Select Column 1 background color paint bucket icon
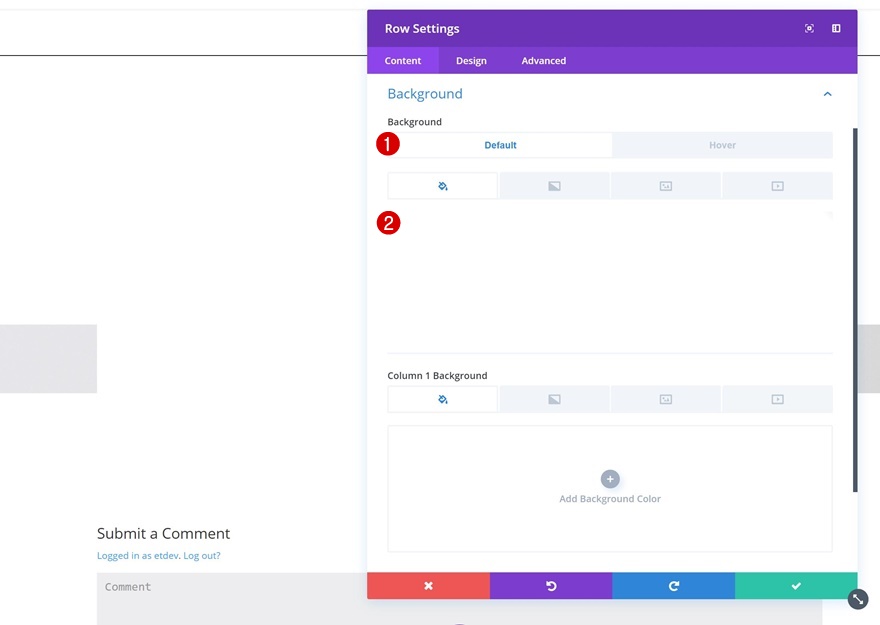Image resolution: width=880 pixels, height=625 pixels. [x=442, y=399]
